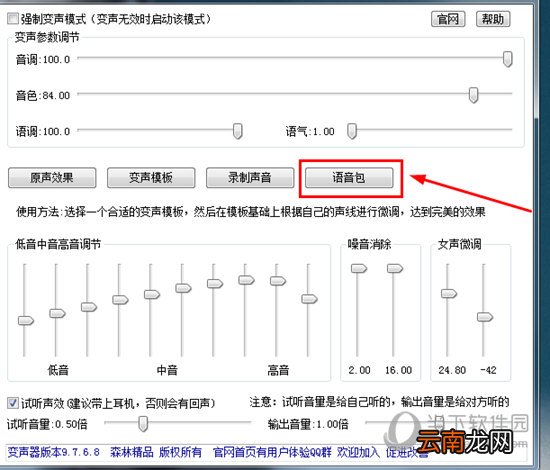Viewport: 550px width, 470px height.
Task: Click the ninth equalizer slider handle above 高音
Action: pos(278,281)
